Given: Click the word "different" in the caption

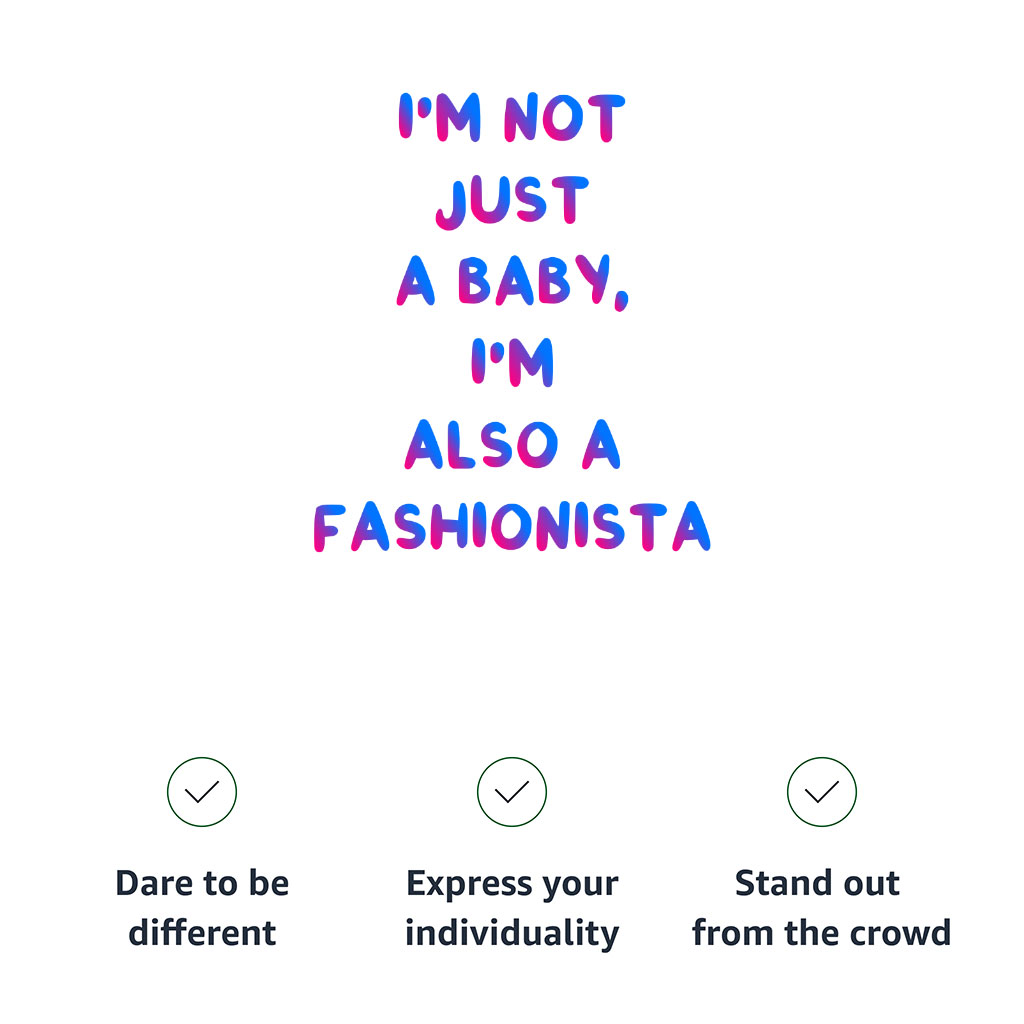Looking at the screenshot, I should (202, 933).
